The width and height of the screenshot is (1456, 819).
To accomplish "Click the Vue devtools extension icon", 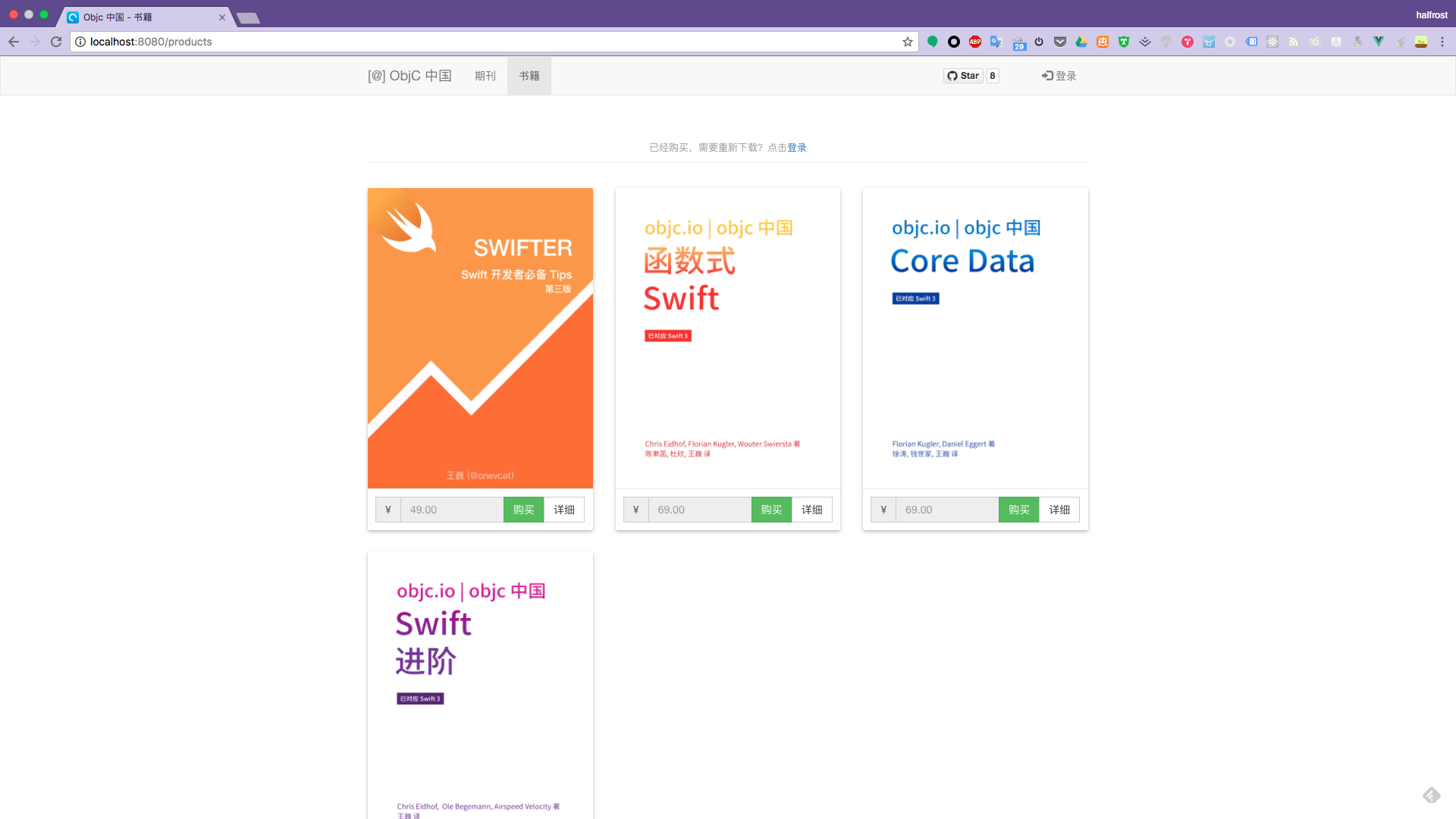I will pyautogui.click(x=1379, y=42).
